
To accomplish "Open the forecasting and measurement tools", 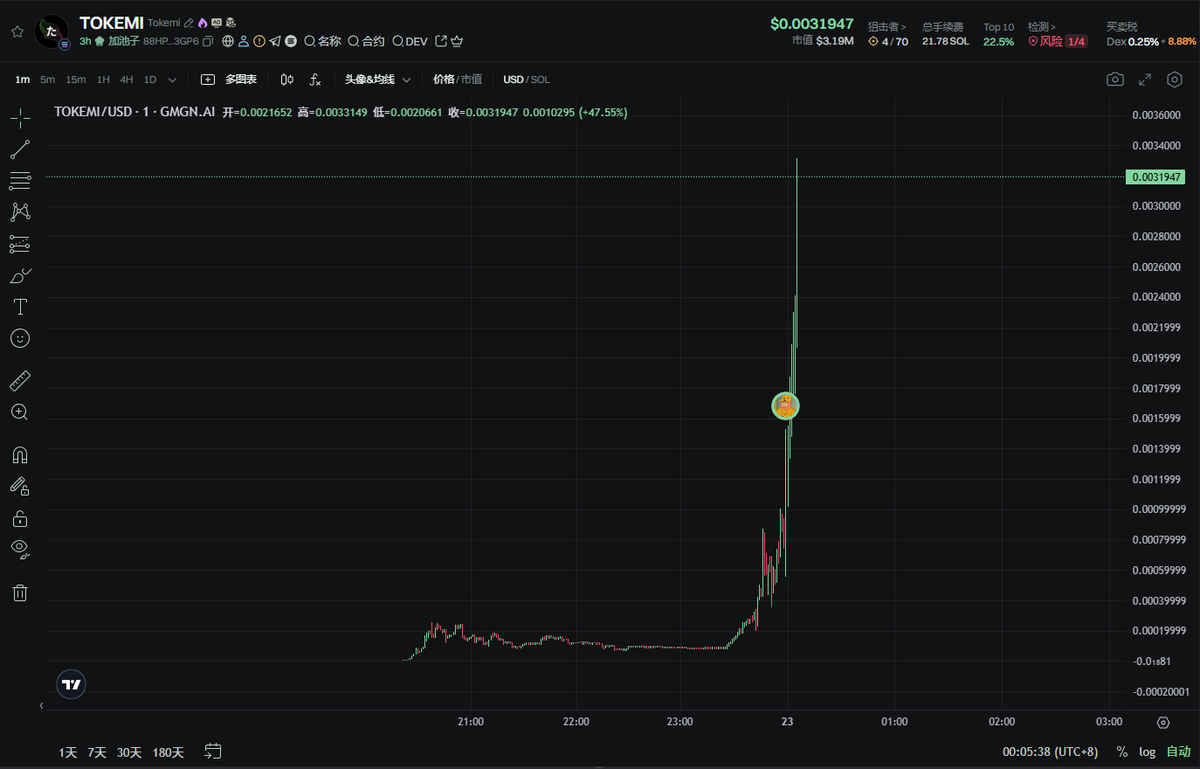I will point(20,244).
